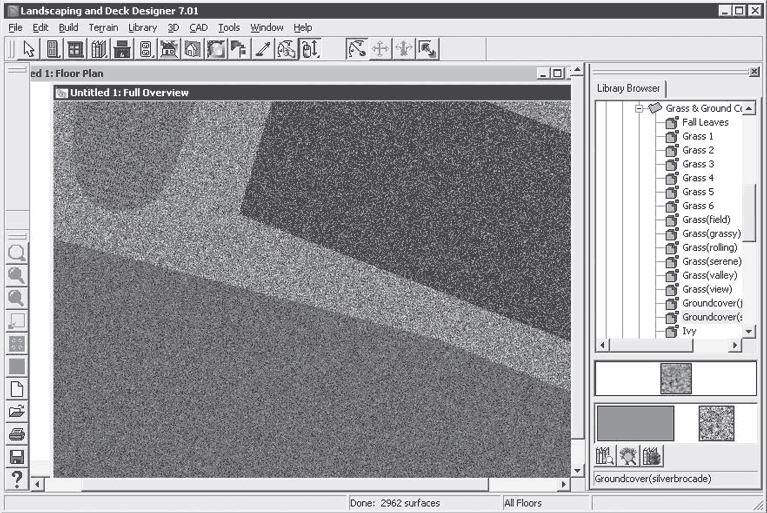Click the Save disk icon
The height and width of the screenshot is (513, 767).
[x=17, y=457]
